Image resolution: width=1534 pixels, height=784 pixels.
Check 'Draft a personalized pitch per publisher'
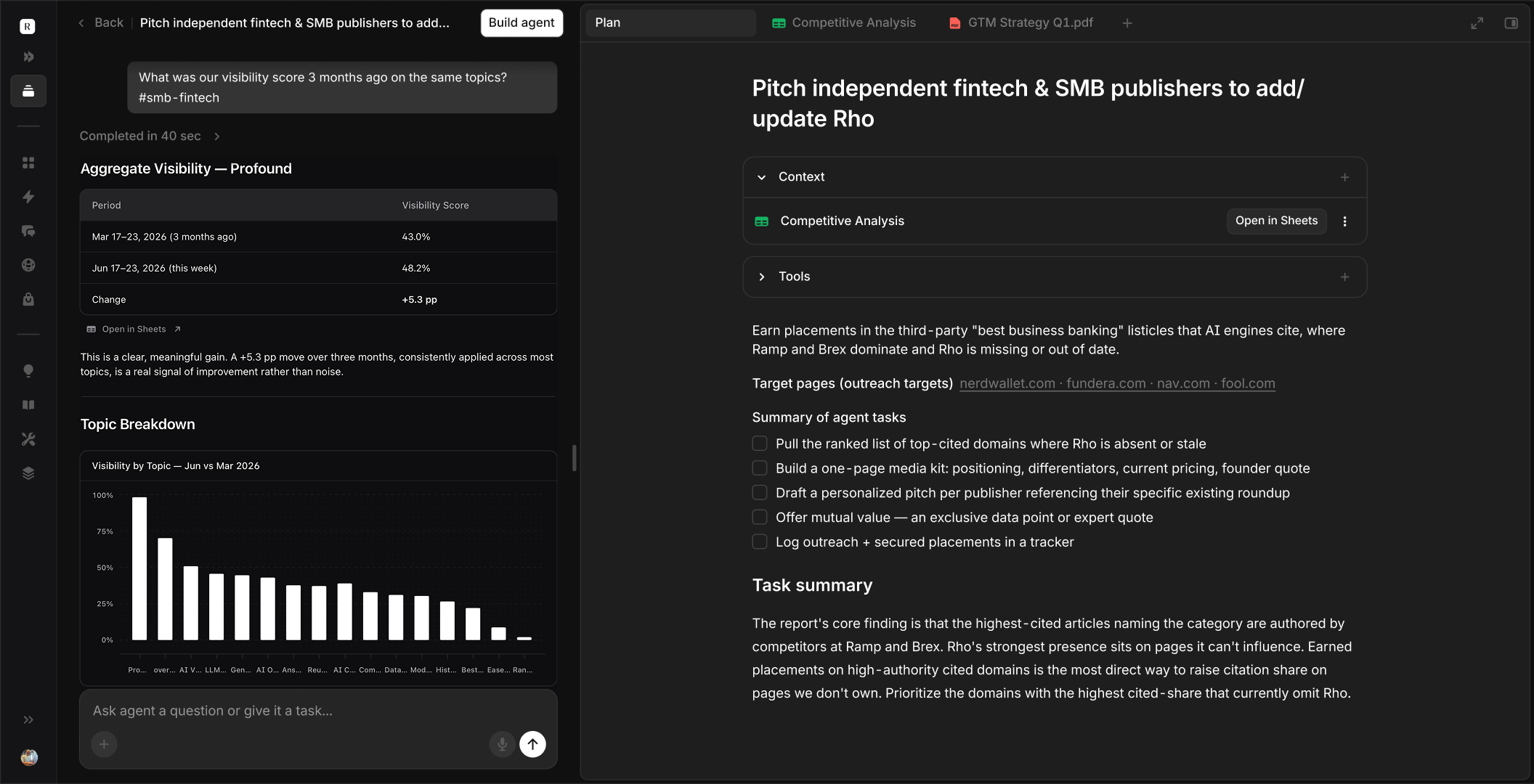[x=760, y=492]
